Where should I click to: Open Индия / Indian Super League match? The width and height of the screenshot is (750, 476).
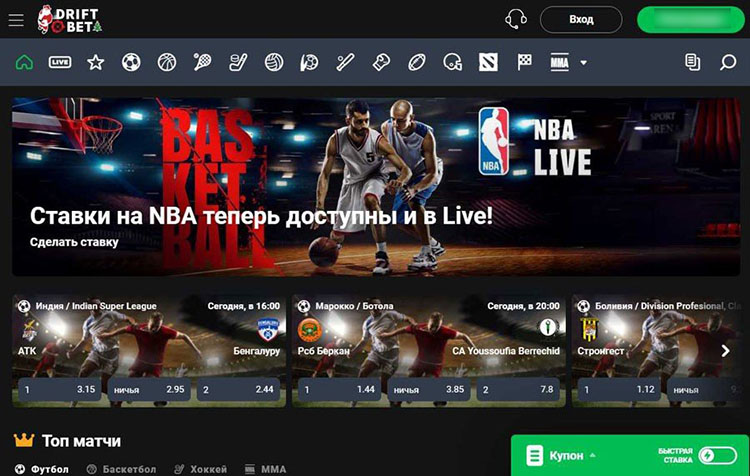(149, 351)
